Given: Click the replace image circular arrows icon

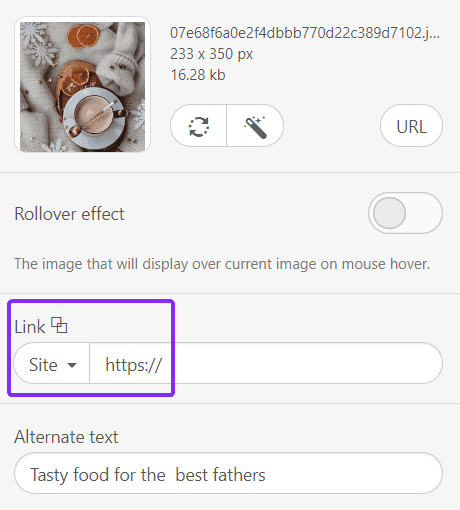Looking at the screenshot, I should click(199, 127).
